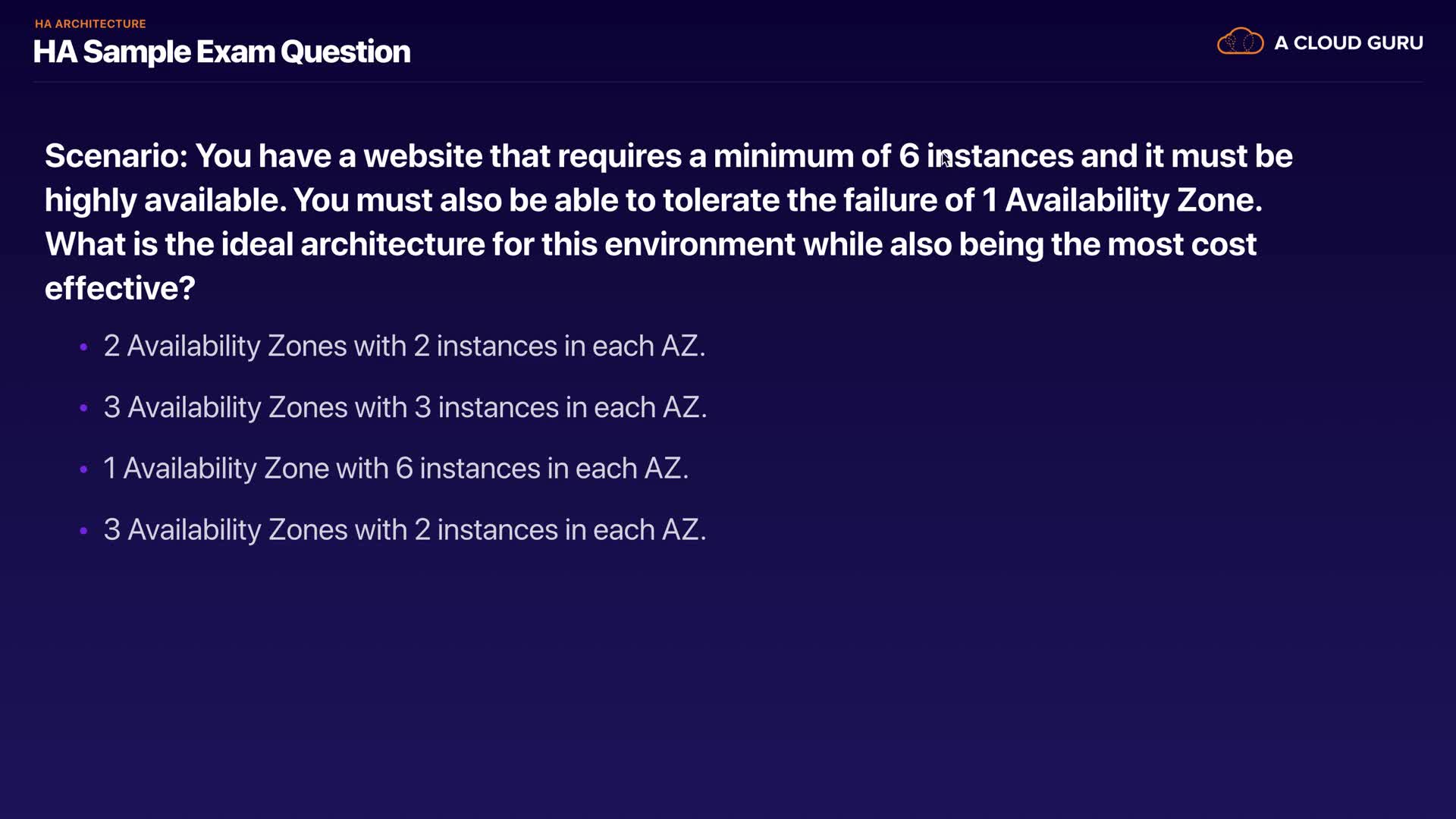This screenshot has width=1456, height=819.
Task: Click bullet dot beside "3 Availability Zones with 3 instances"
Action: (83, 408)
